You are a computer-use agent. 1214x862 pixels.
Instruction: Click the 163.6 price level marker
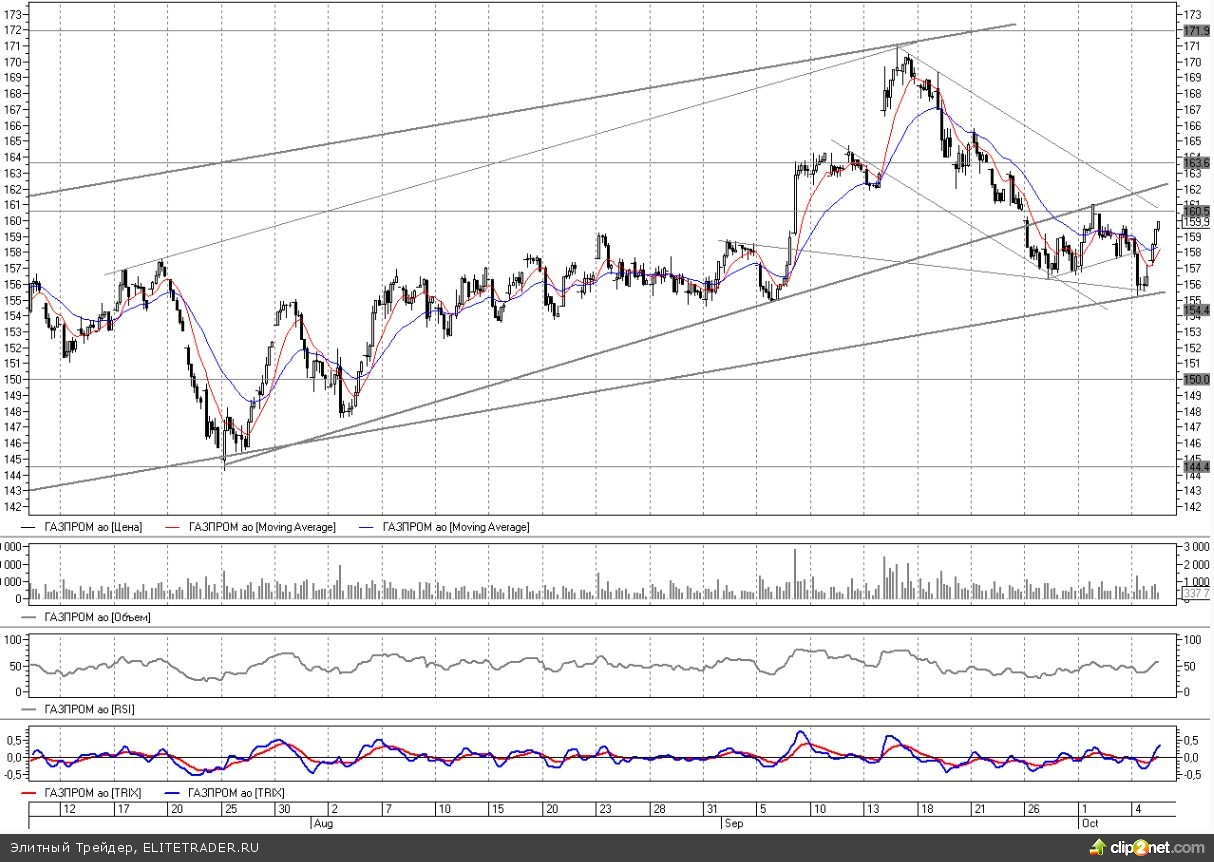[1196, 162]
